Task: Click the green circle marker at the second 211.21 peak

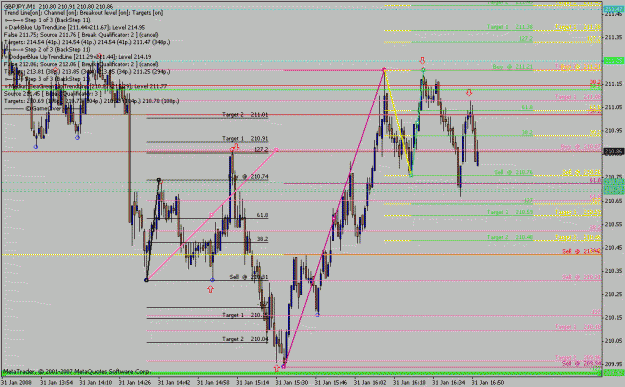Action: tap(423, 70)
